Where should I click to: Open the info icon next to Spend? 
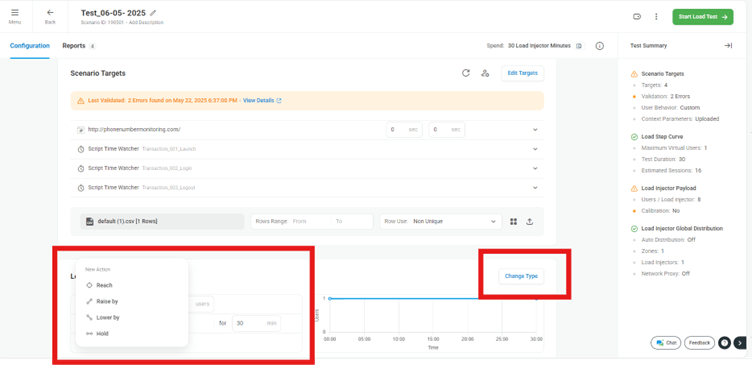coord(599,46)
